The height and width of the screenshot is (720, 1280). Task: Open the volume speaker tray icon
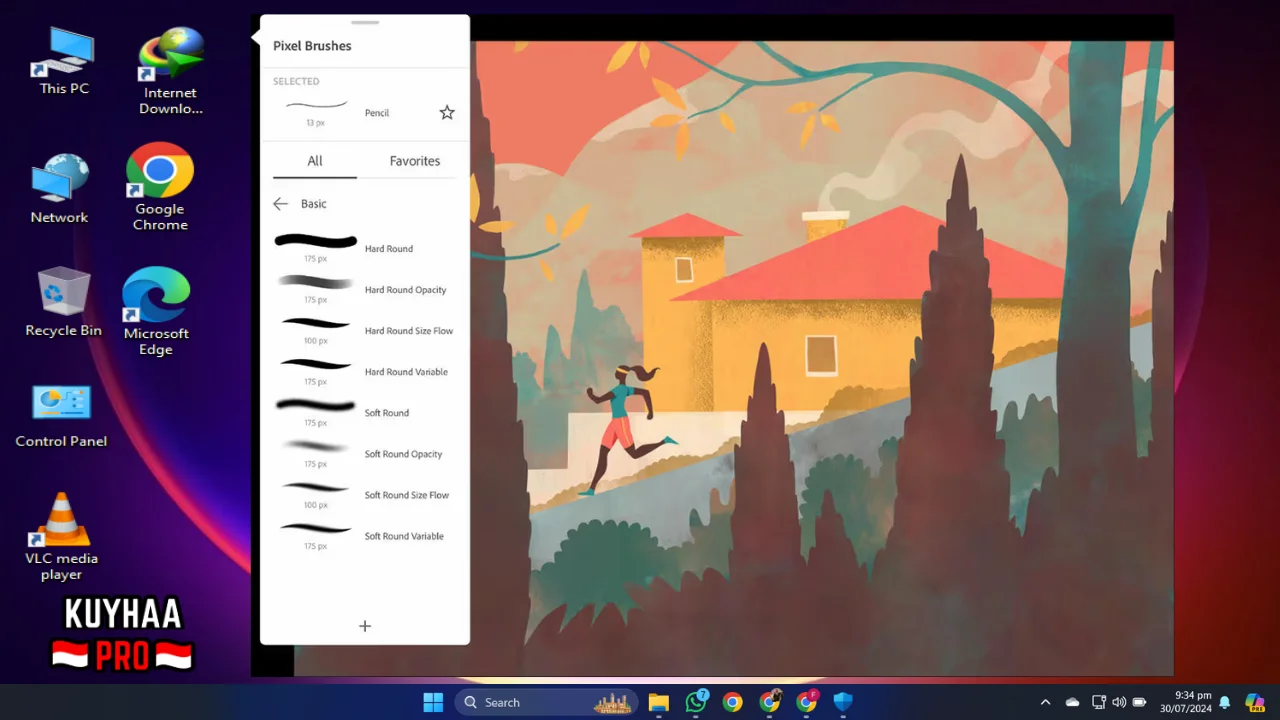click(1119, 702)
